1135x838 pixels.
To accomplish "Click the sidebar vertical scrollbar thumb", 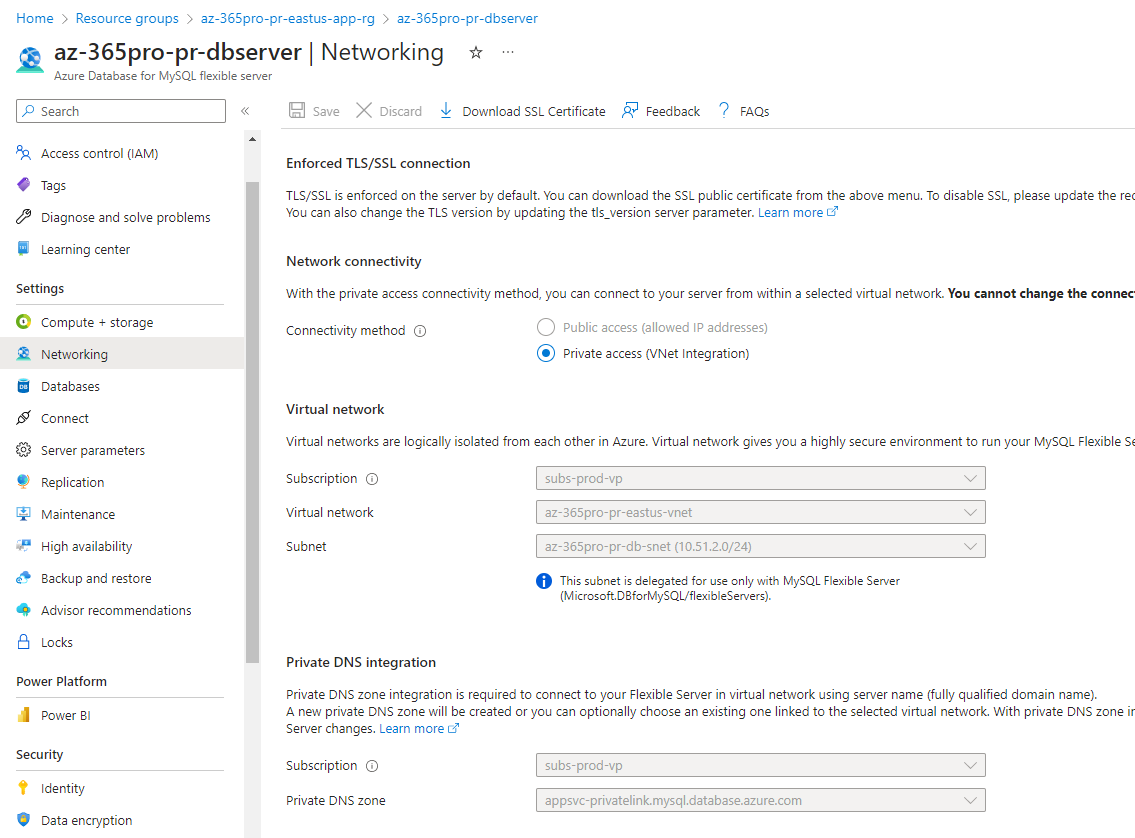I will click(253, 422).
